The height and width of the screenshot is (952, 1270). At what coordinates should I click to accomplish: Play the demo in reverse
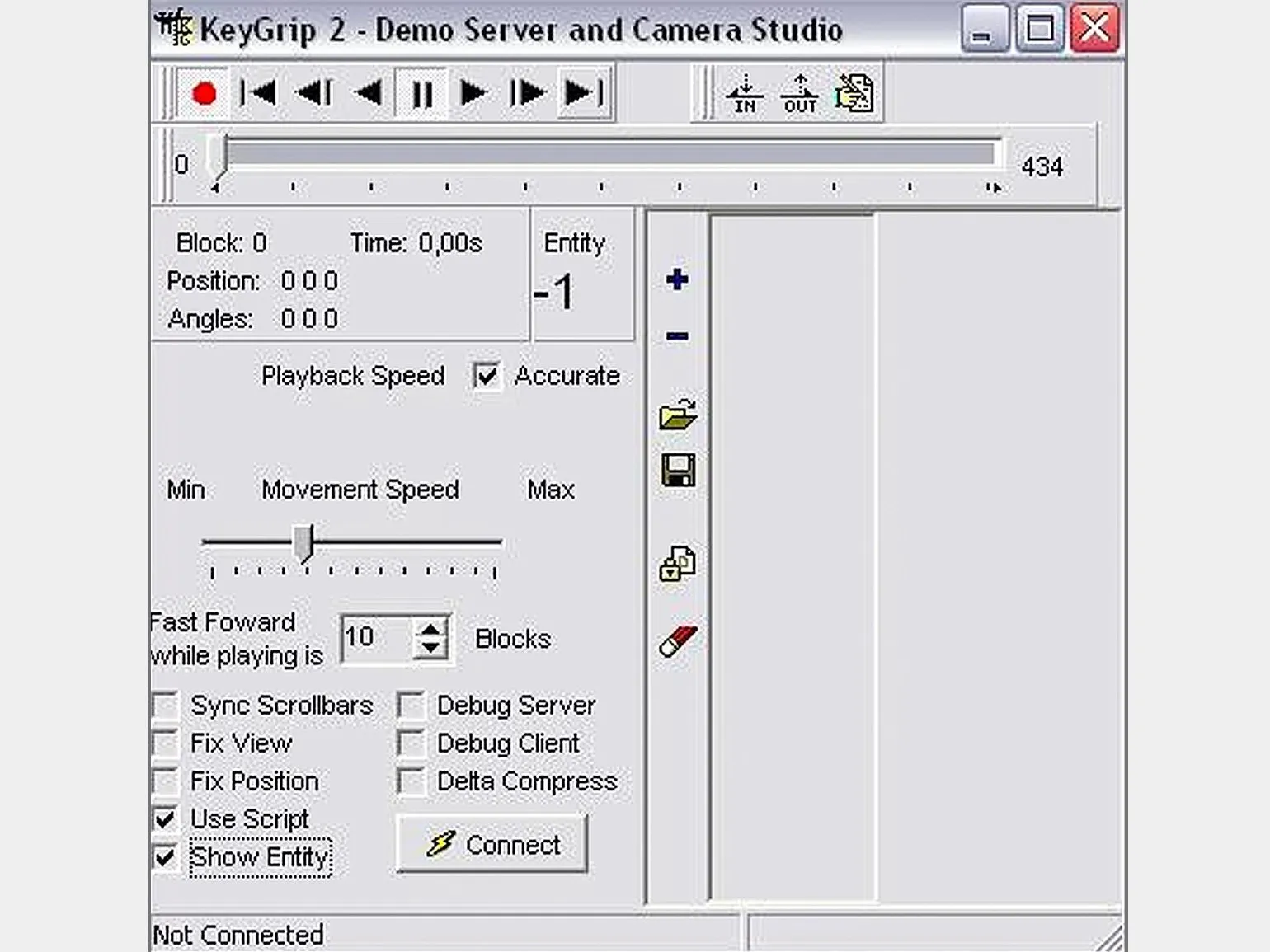pyautogui.click(x=368, y=93)
